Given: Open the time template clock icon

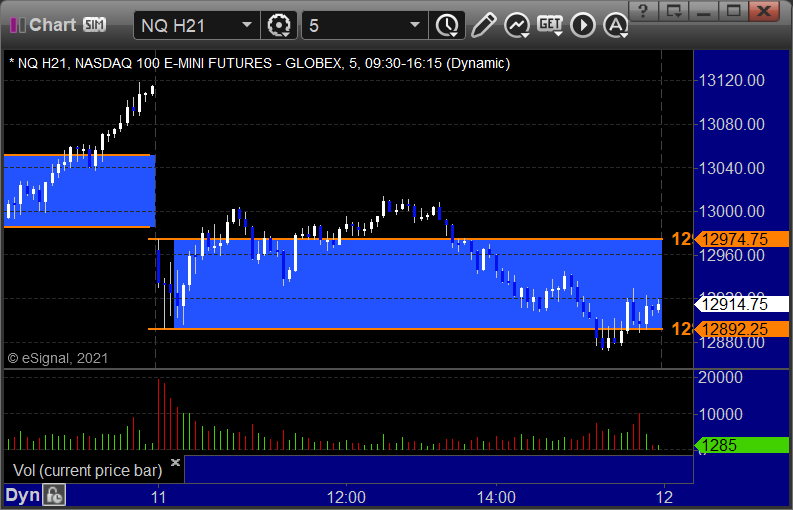Looking at the screenshot, I should [447, 25].
